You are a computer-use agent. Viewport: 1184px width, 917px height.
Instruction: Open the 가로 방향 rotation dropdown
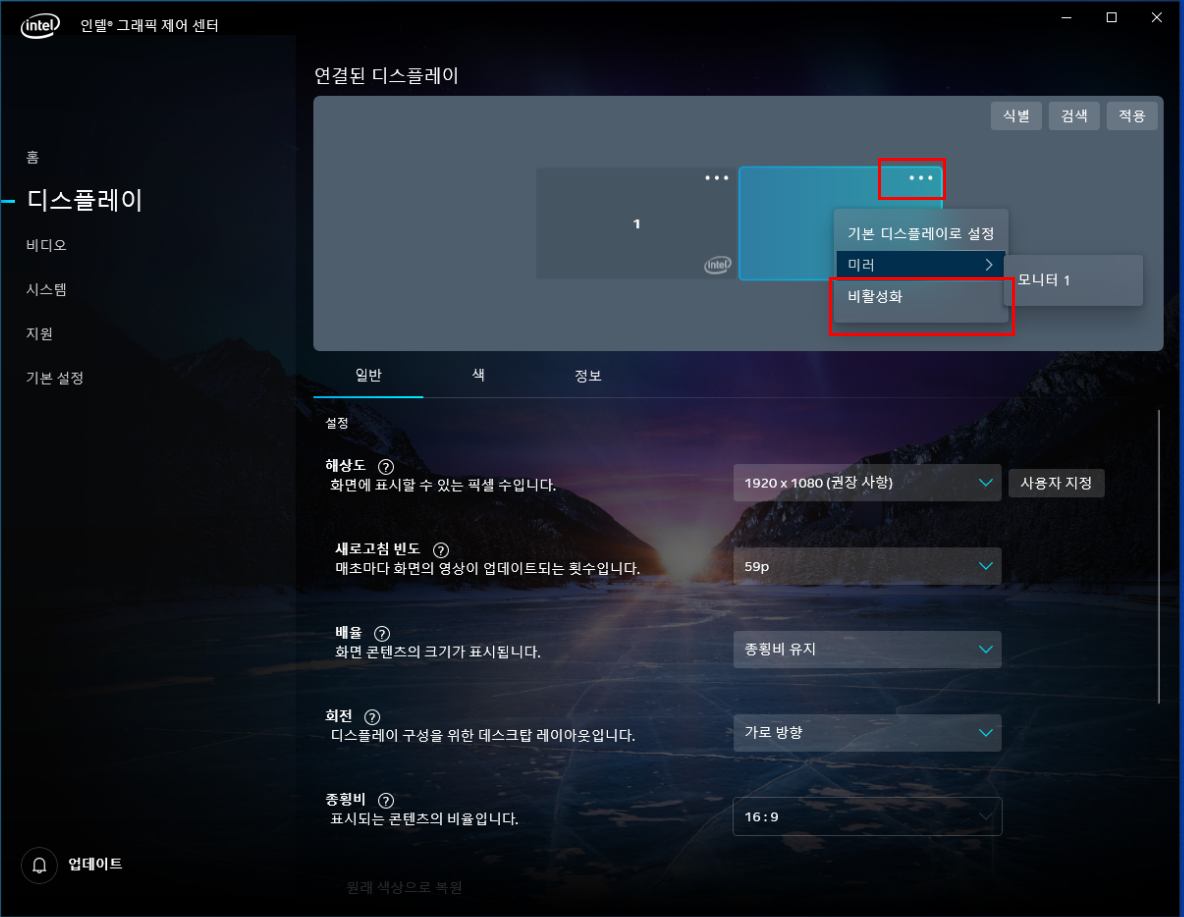tap(867, 733)
